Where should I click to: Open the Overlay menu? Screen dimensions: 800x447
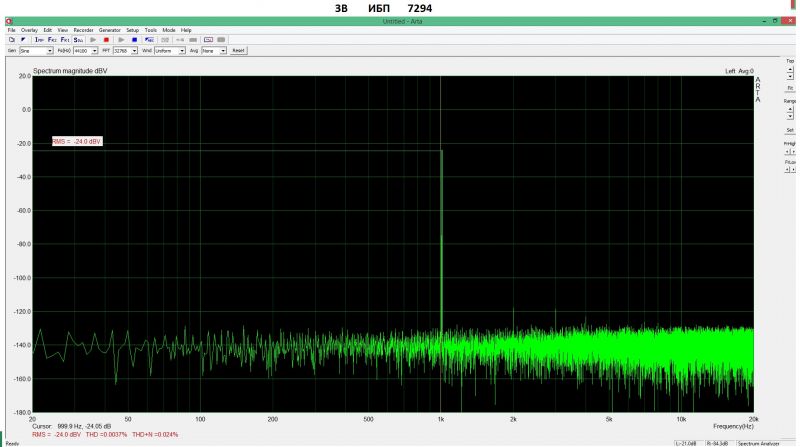pos(31,30)
